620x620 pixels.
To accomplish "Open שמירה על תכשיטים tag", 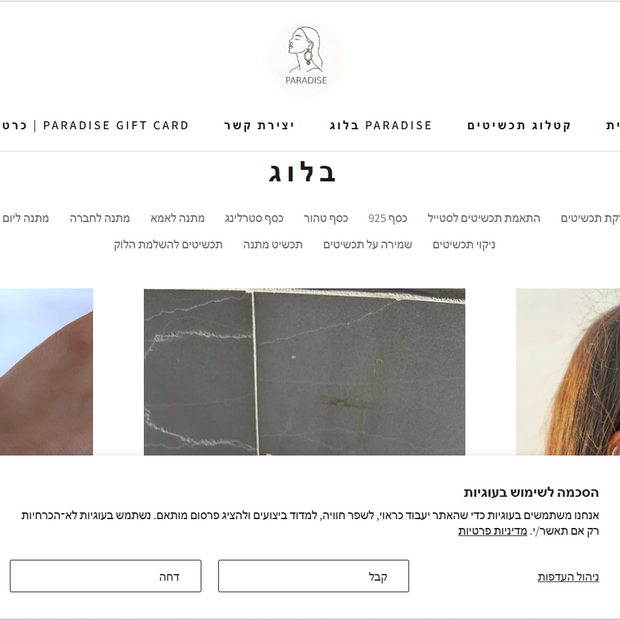I will point(368,245).
